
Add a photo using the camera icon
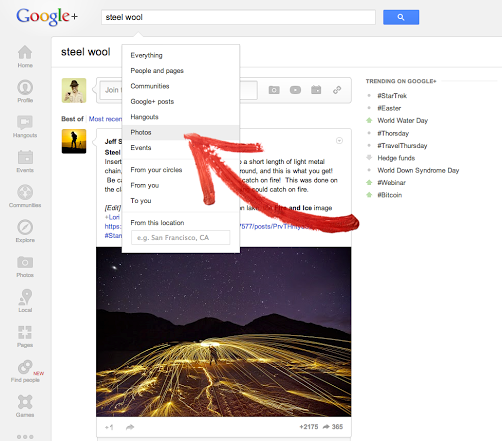coord(274,90)
